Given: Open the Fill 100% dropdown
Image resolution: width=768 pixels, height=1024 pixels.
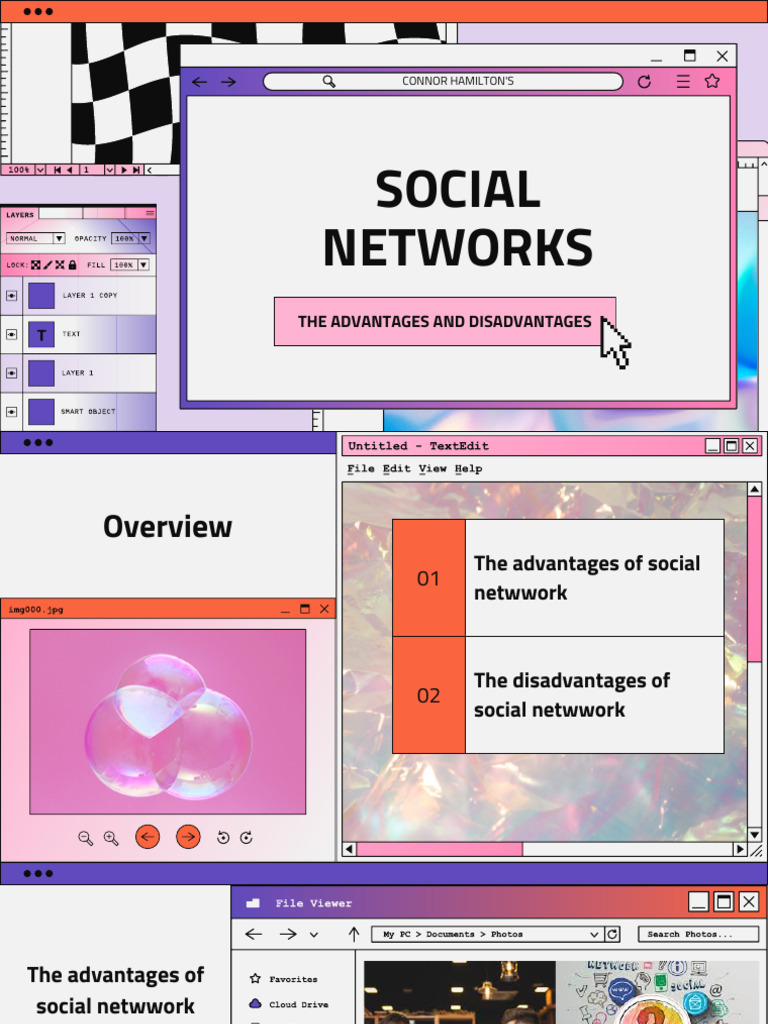Looking at the screenshot, I should pyautogui.click(x=143, y=264).
